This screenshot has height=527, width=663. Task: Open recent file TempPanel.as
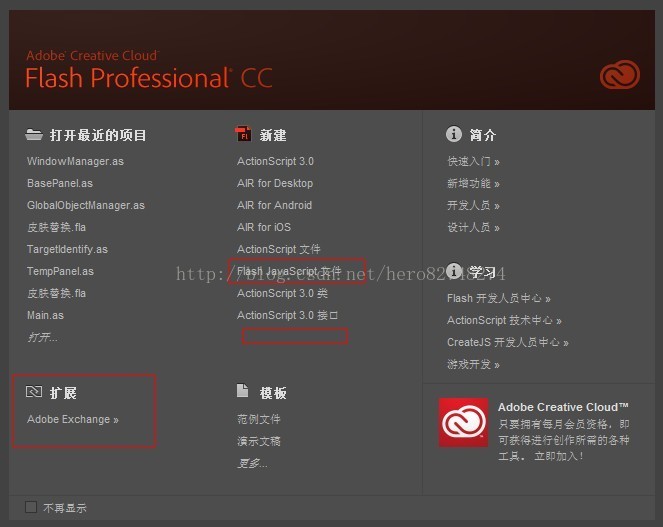click(x=60, y=271)
